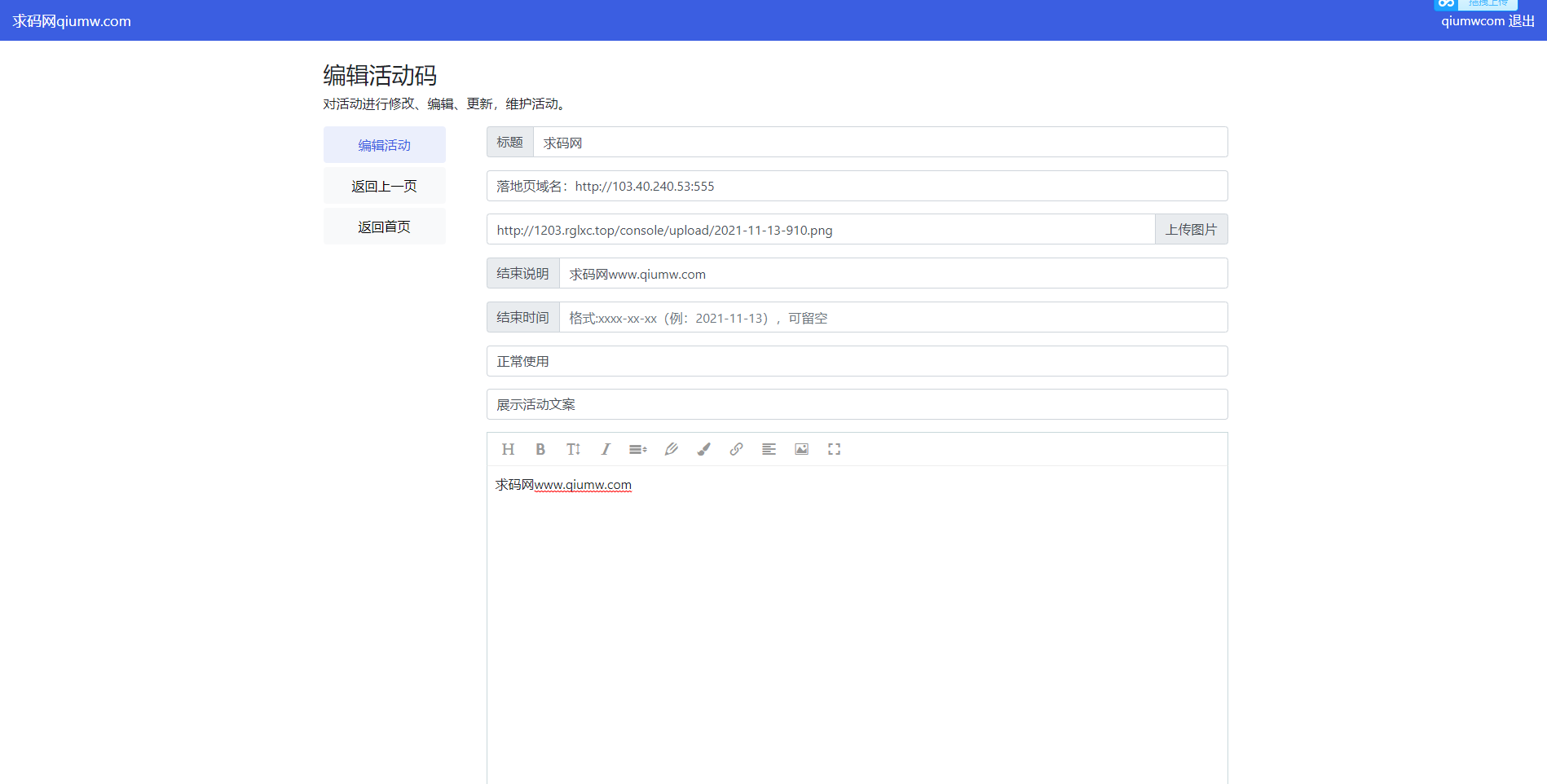Open the font size (T) tool
The width and height of the screenshot is (1547, 784).
[573, 449]
